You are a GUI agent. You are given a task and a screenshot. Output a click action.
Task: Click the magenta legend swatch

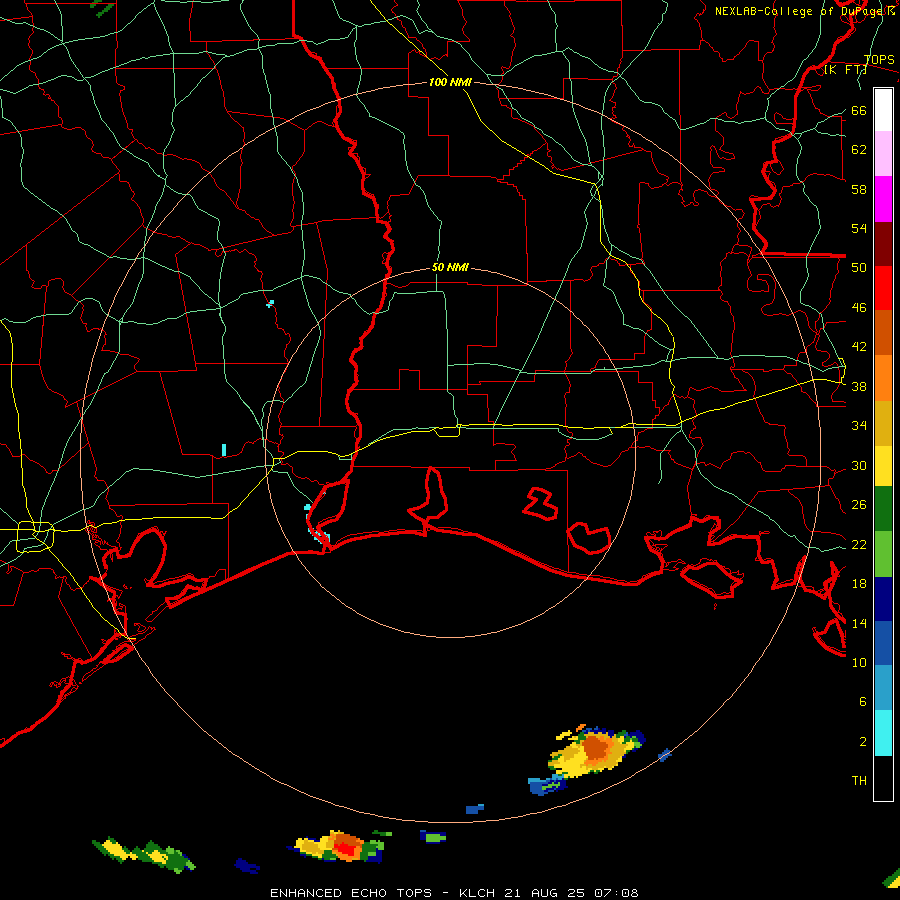(883, 199)
